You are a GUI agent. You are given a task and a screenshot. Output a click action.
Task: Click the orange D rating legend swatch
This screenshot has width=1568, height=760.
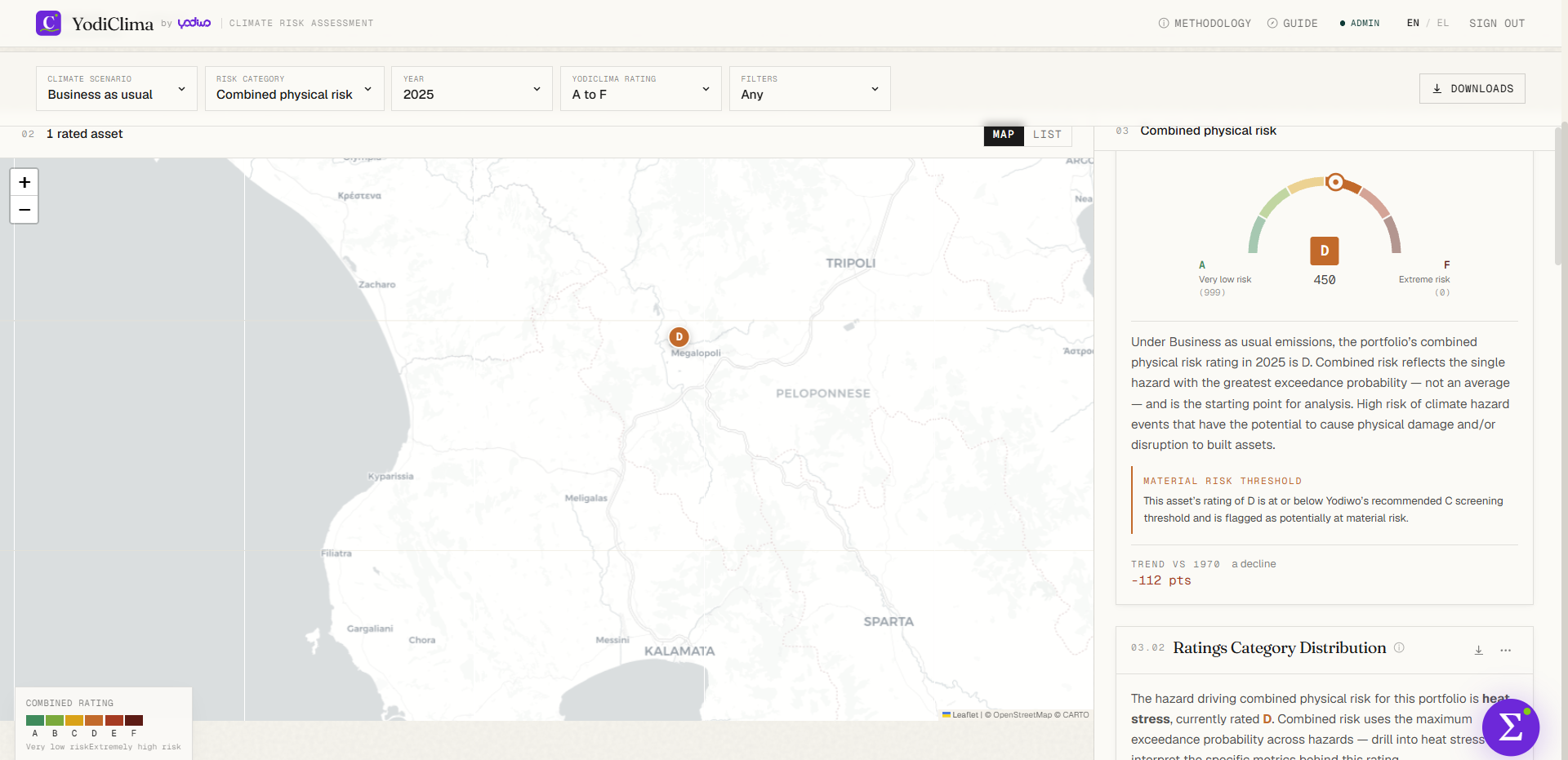[x=94, y=720]
